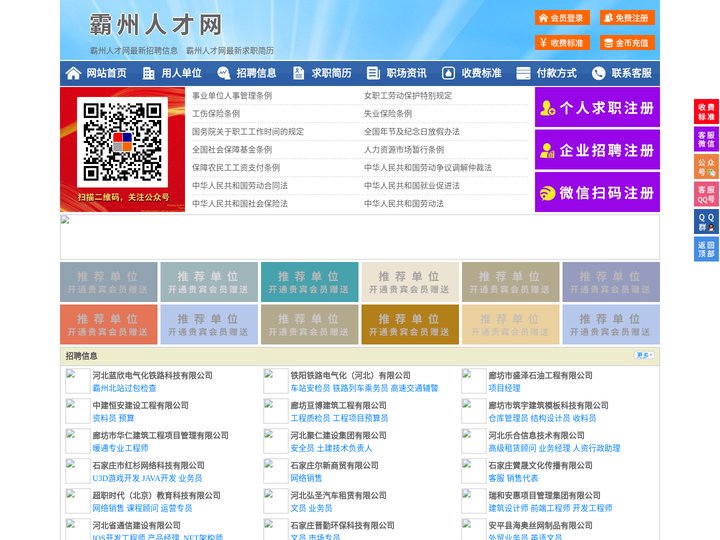Click the teal 推荐单位 banner
The width and height of the screenshot is (720, 540).
pyautogui.click(x=309, y=282)
